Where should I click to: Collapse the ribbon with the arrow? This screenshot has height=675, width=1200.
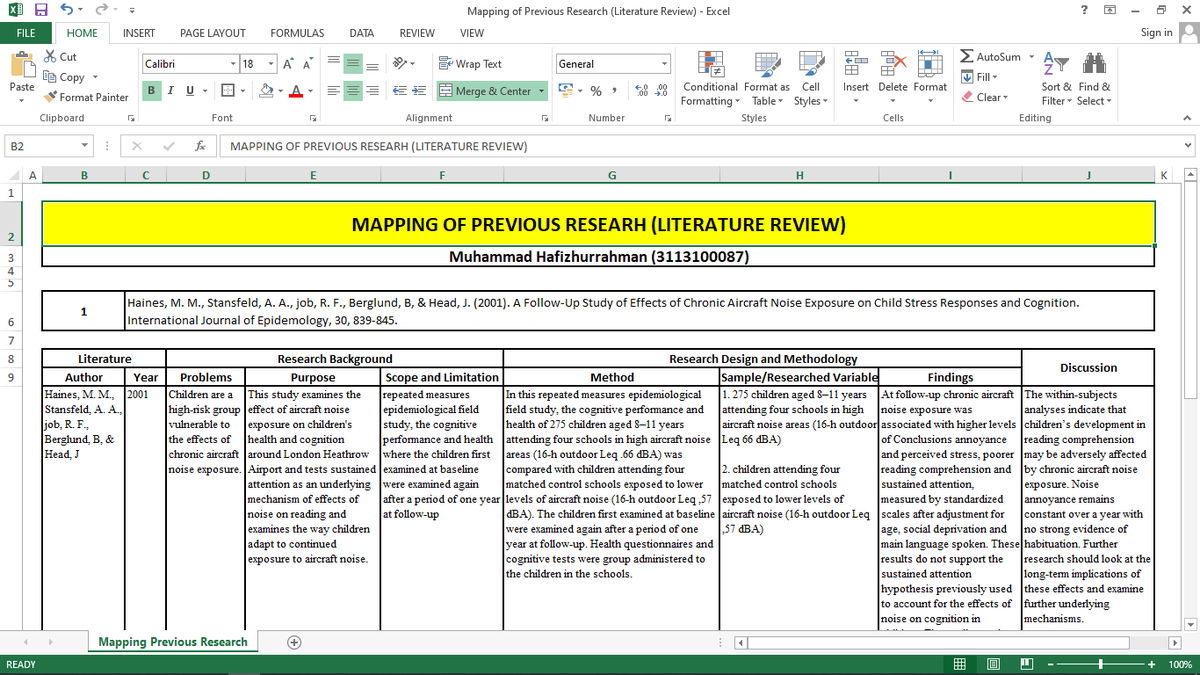pyautogui.click(x=1187, y=118)
